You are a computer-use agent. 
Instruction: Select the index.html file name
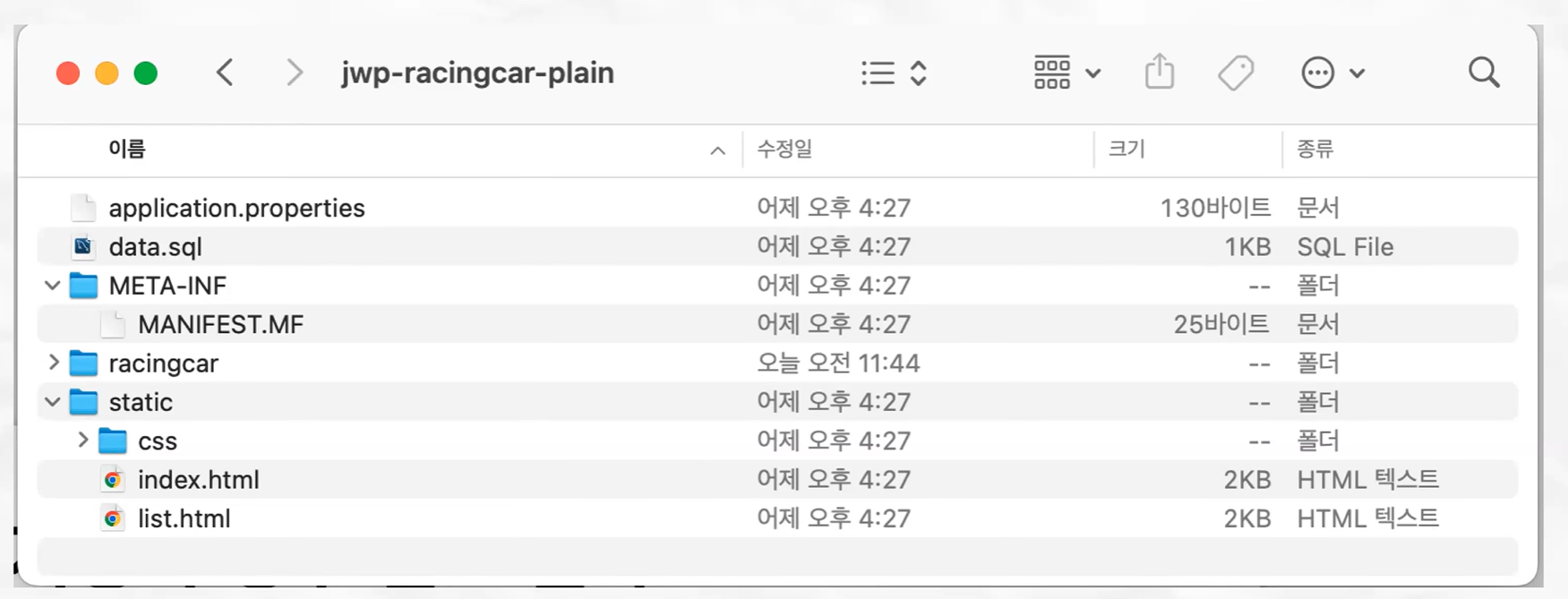click(199, 480)
